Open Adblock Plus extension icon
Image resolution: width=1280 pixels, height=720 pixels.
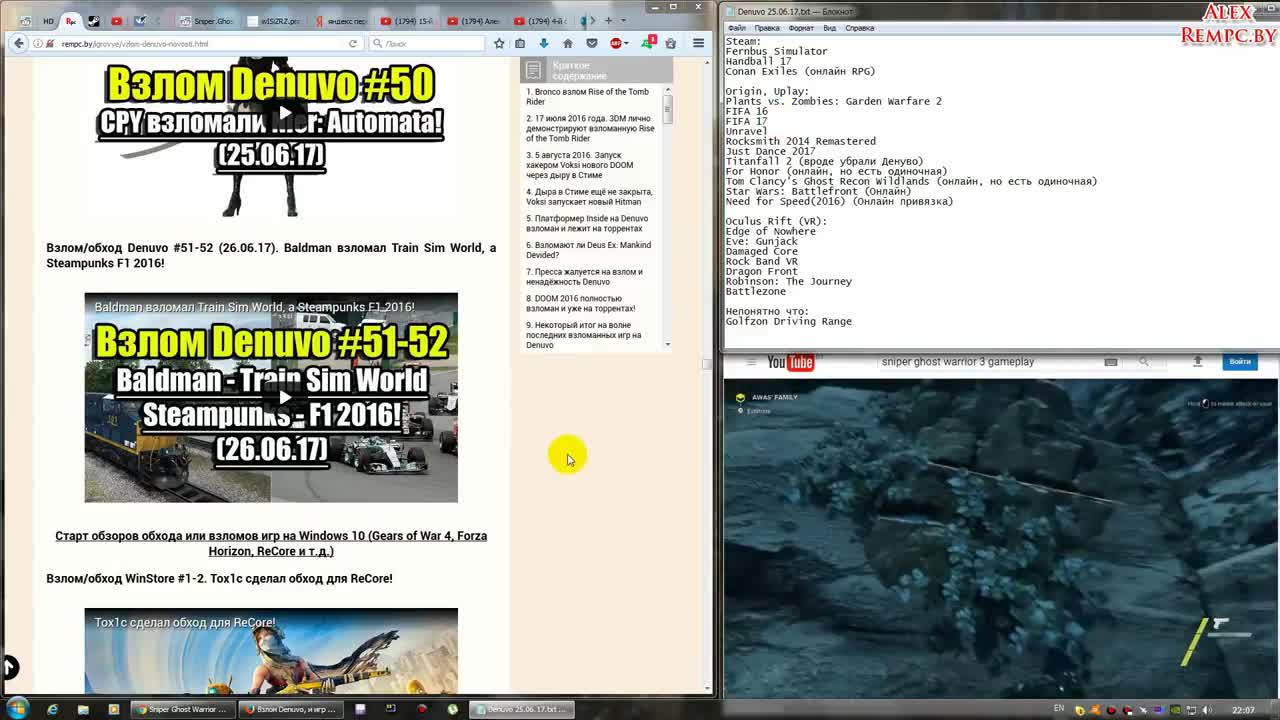click(616, 43)
